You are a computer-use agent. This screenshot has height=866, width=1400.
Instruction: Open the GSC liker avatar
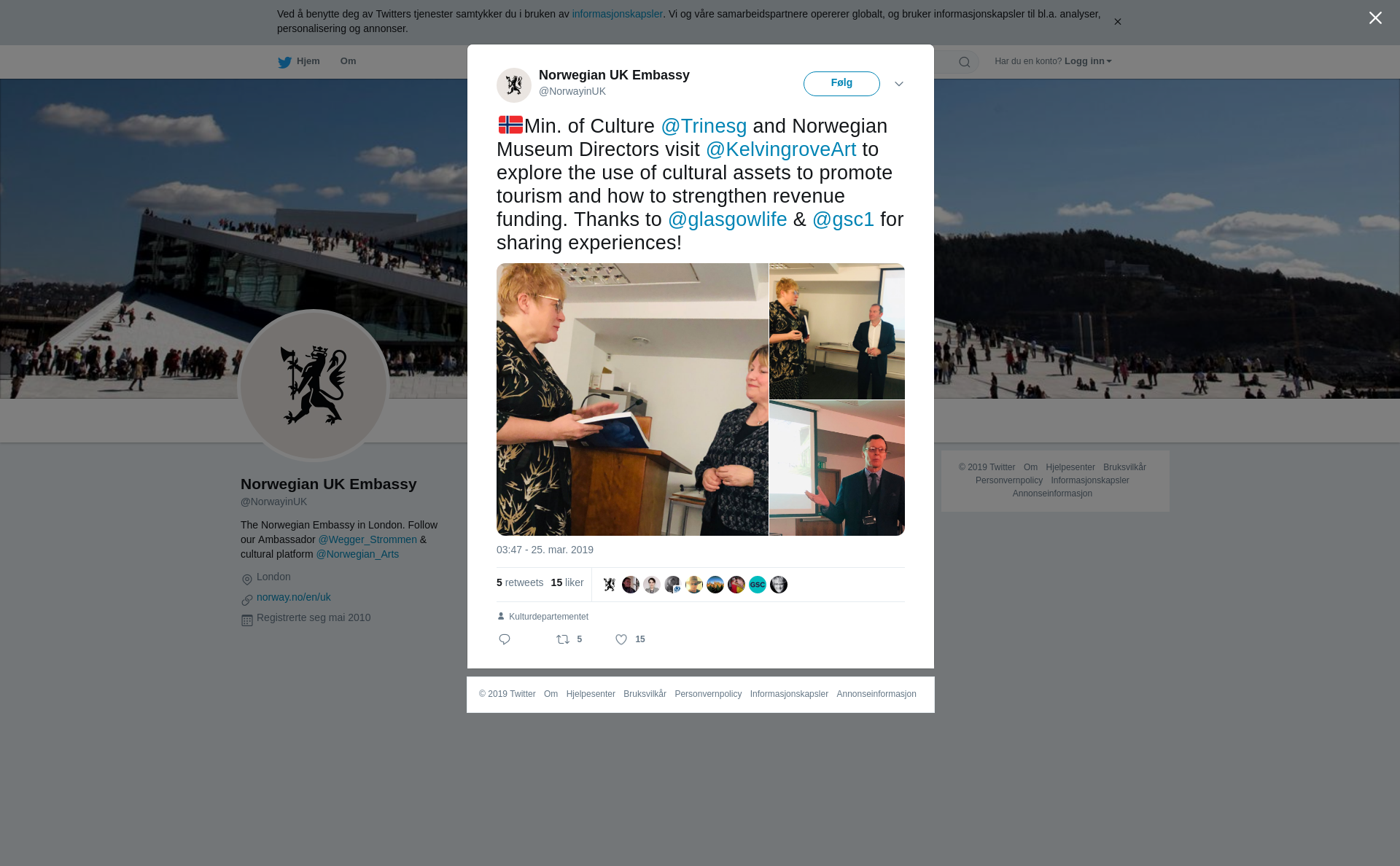click(758, 585)
